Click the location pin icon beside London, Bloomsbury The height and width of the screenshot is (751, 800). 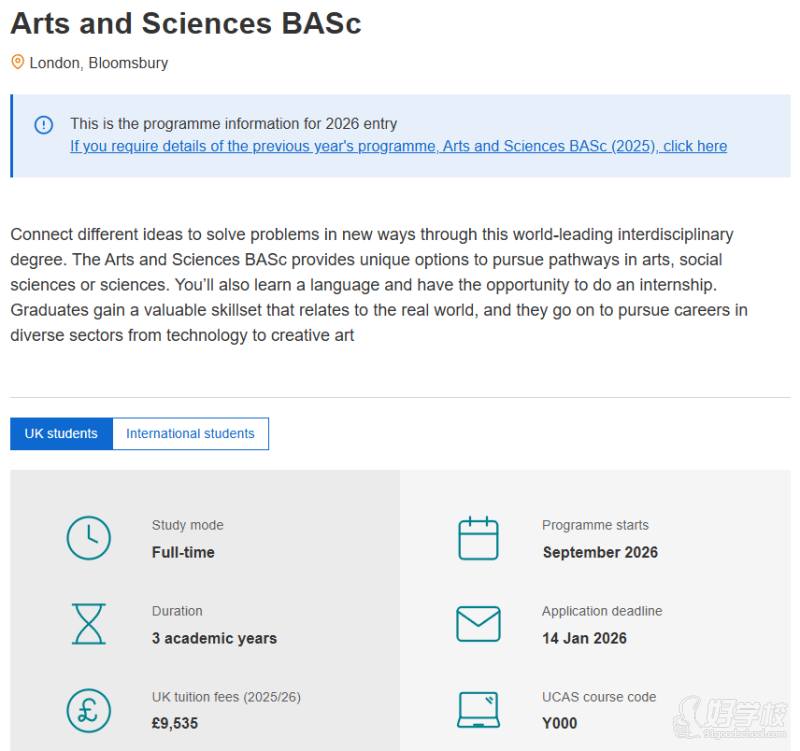[17, 62]
